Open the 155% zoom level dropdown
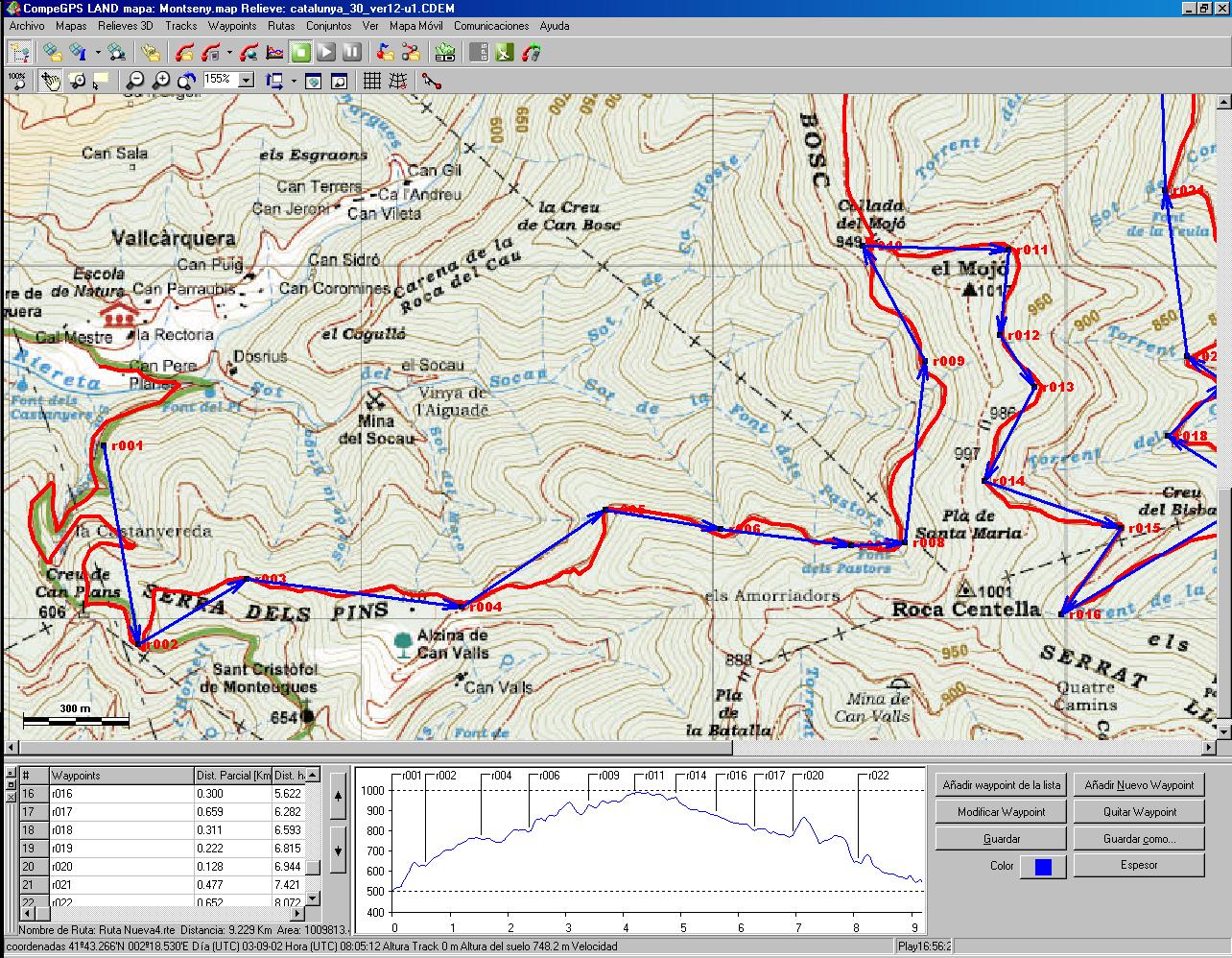Viewport: 1232px width, 958px height. 246,81
